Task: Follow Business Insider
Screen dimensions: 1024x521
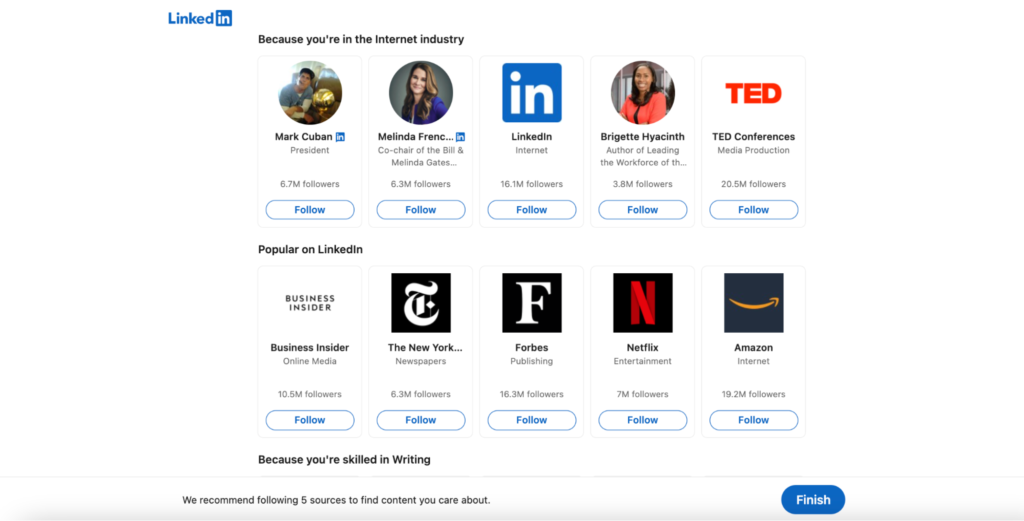Action: click(310, 420)
